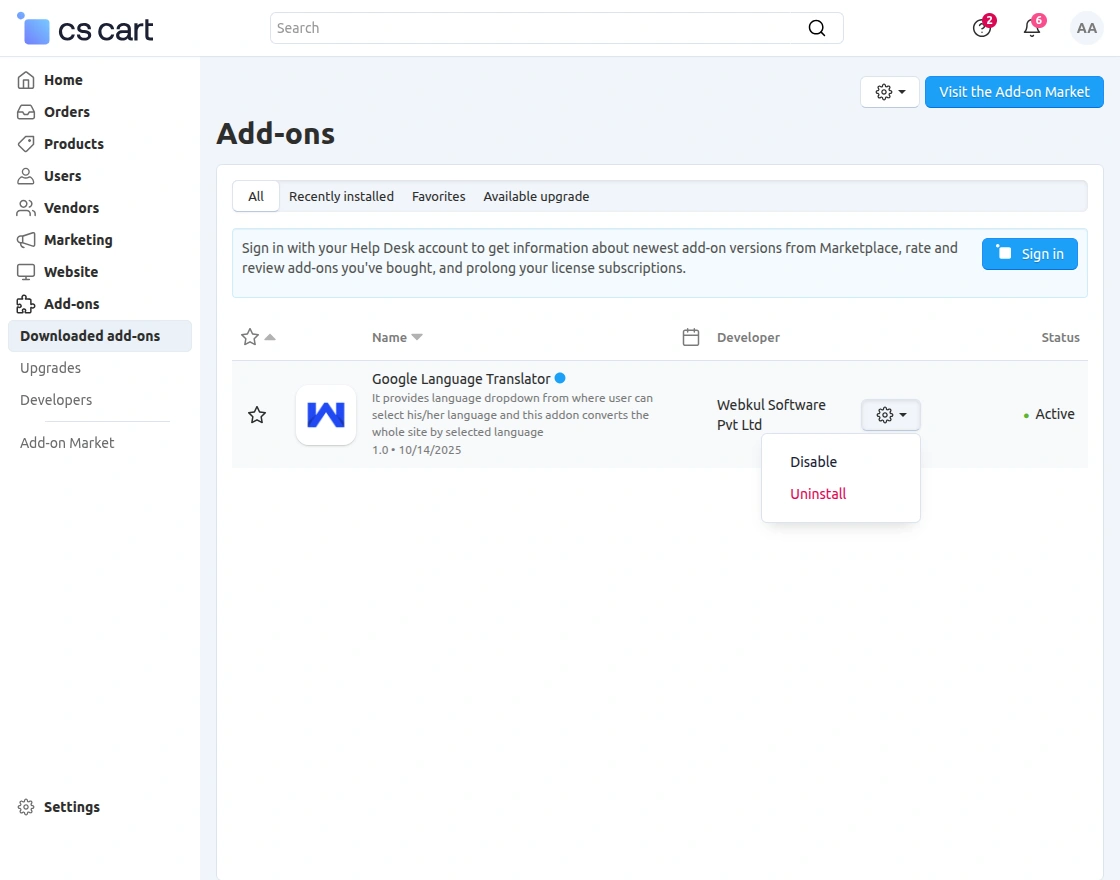Image resolution: width=1120 pixels, height=880 pixels.
Task: Click the calendar icon in table header
Action: [x=690, y=337]
